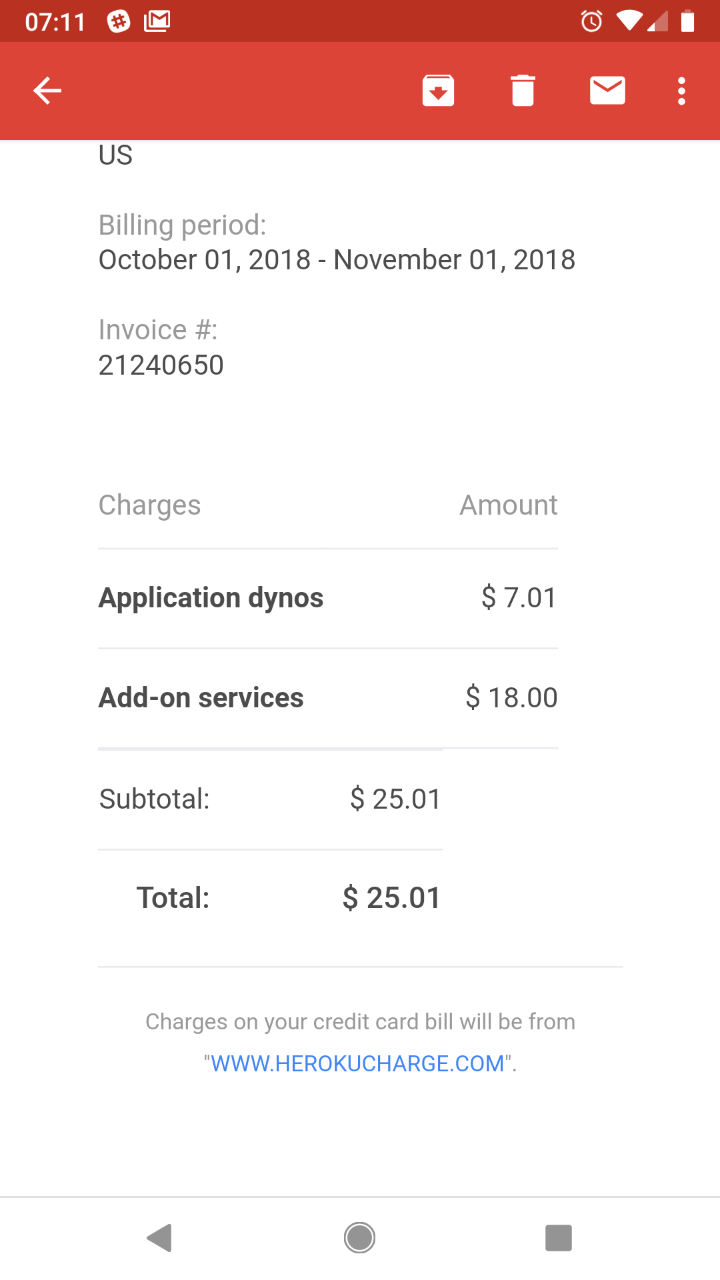The height and width of the screenshot is (1280, 720).
Task: Tap the 07:11 clock in status bar
Action: [55, 22]
